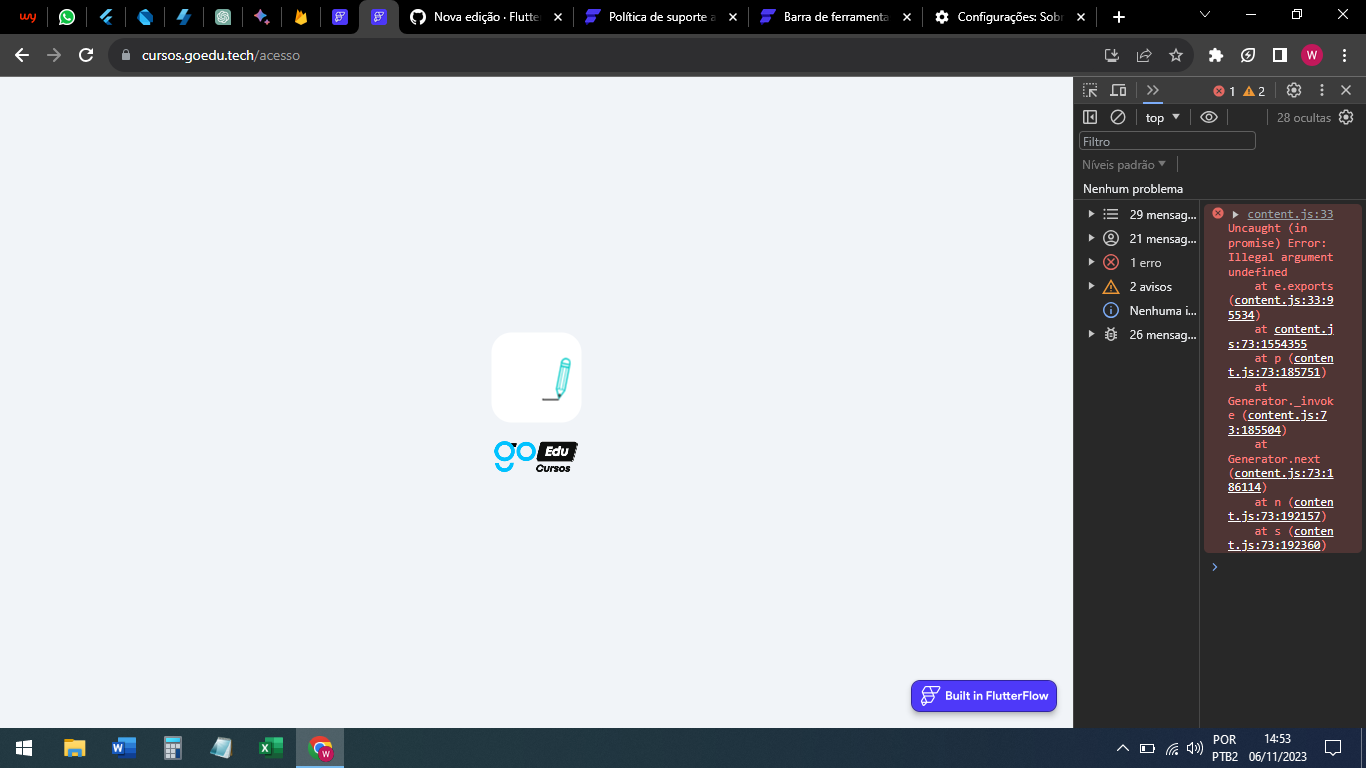Viewport: 1366px width, 768px height.
Task: Toggle the console sidebar panel
Action: click(1090, 117)
